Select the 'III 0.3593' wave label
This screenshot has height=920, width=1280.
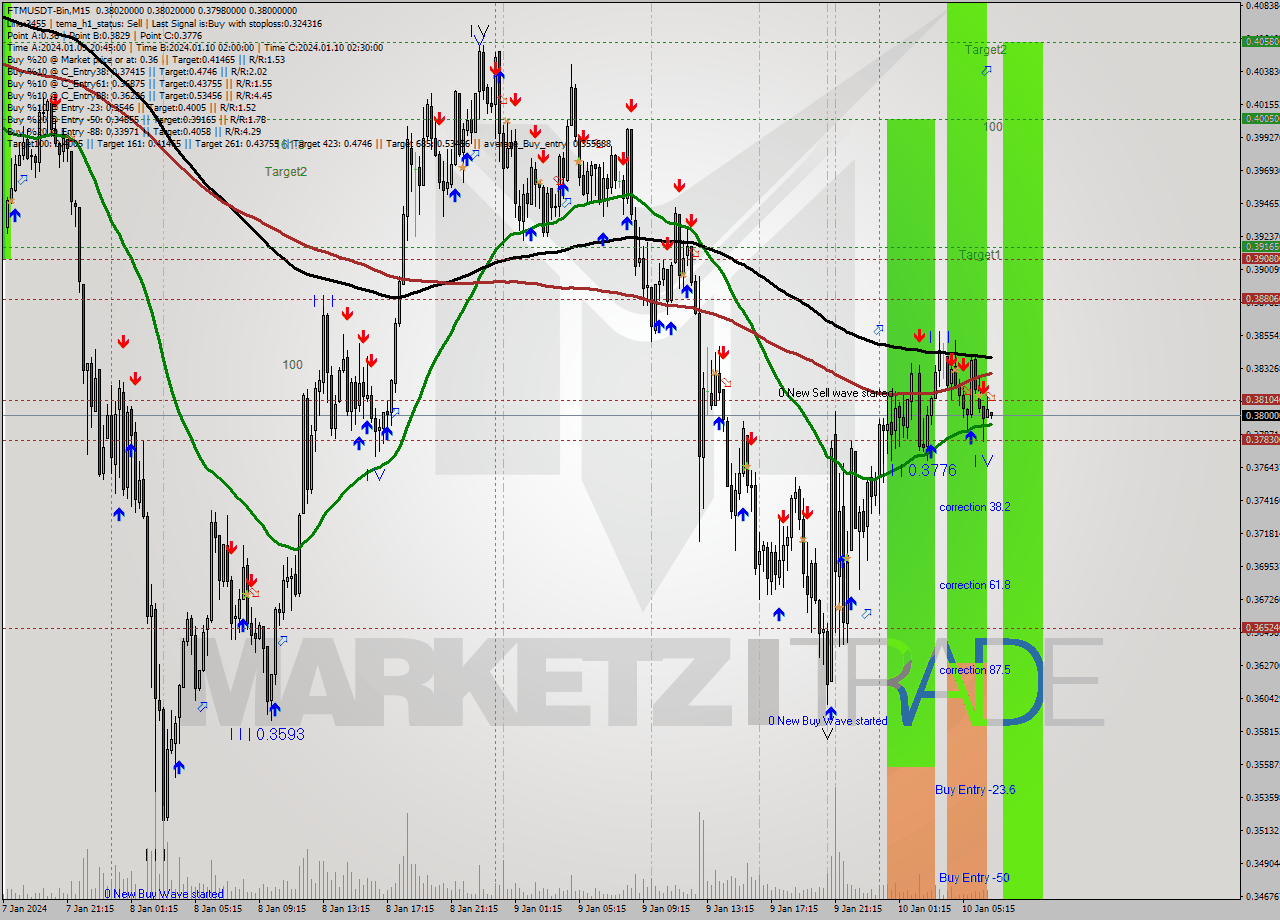click(267, 734)
